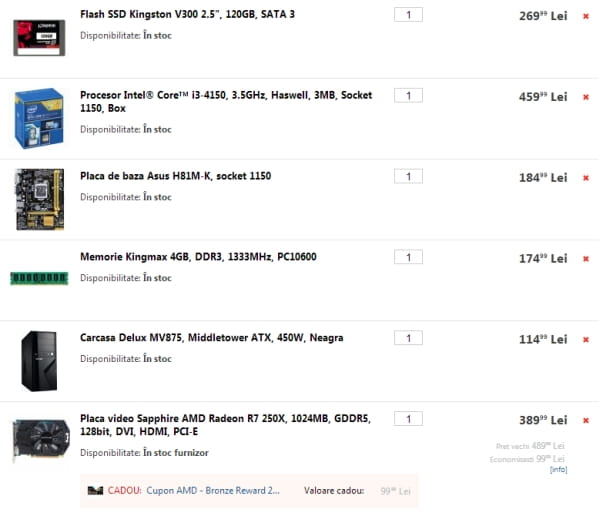Screen dimensions: 600x516
Task: Open Kingston SSD product thumbnail
Action: click(39, 36)
